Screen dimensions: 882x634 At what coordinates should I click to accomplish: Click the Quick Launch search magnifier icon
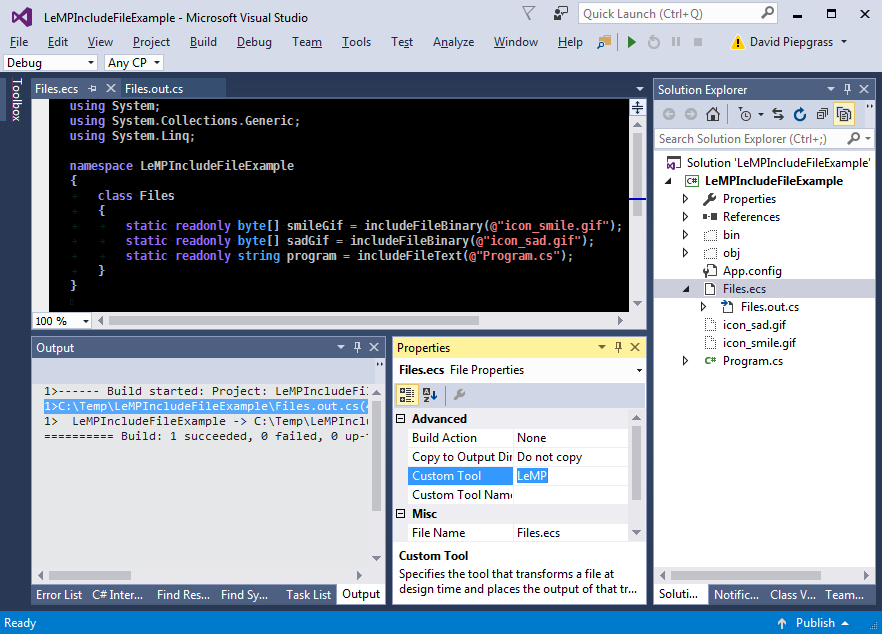767,13
